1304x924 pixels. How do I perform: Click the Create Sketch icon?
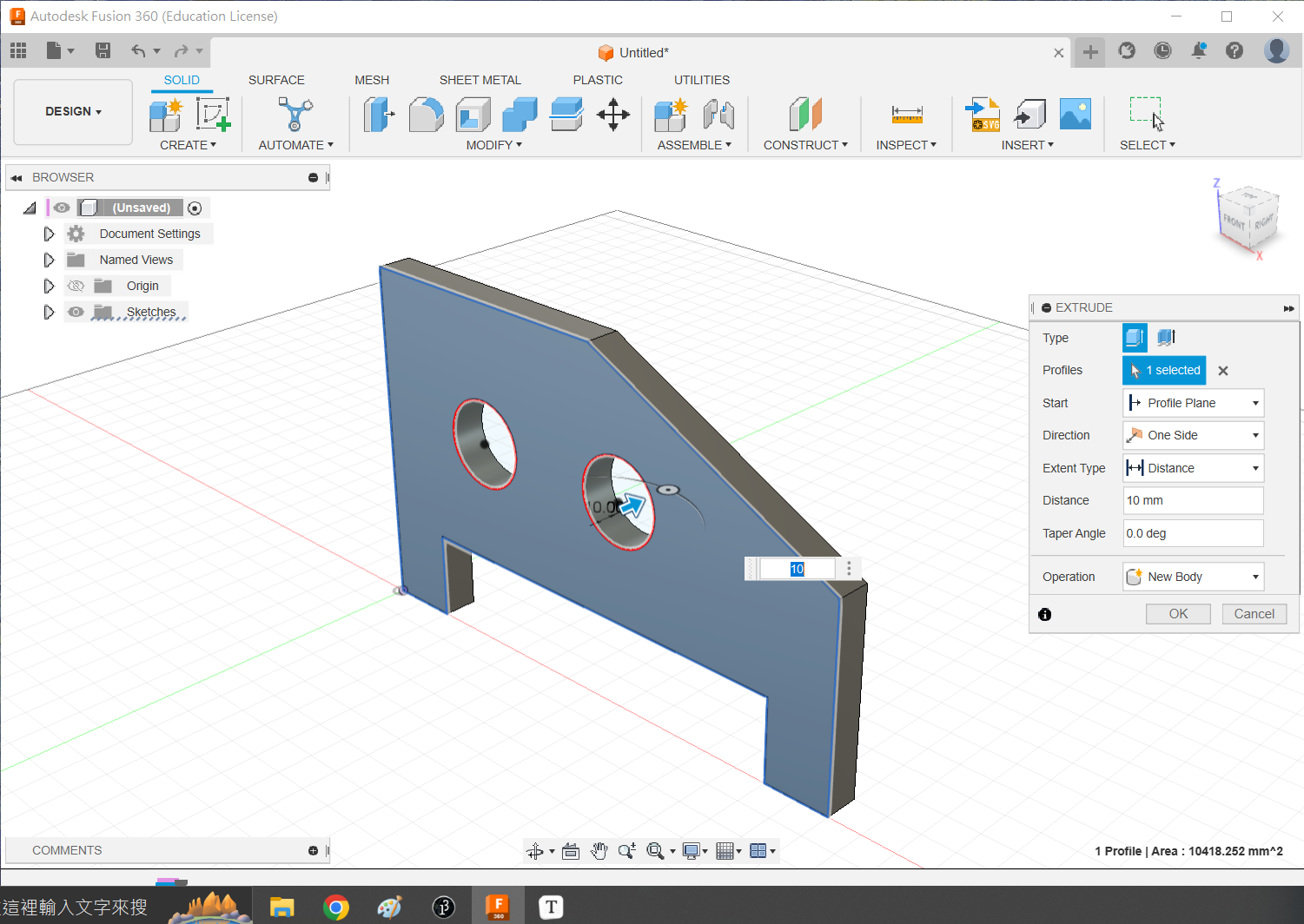pos(212,115)
